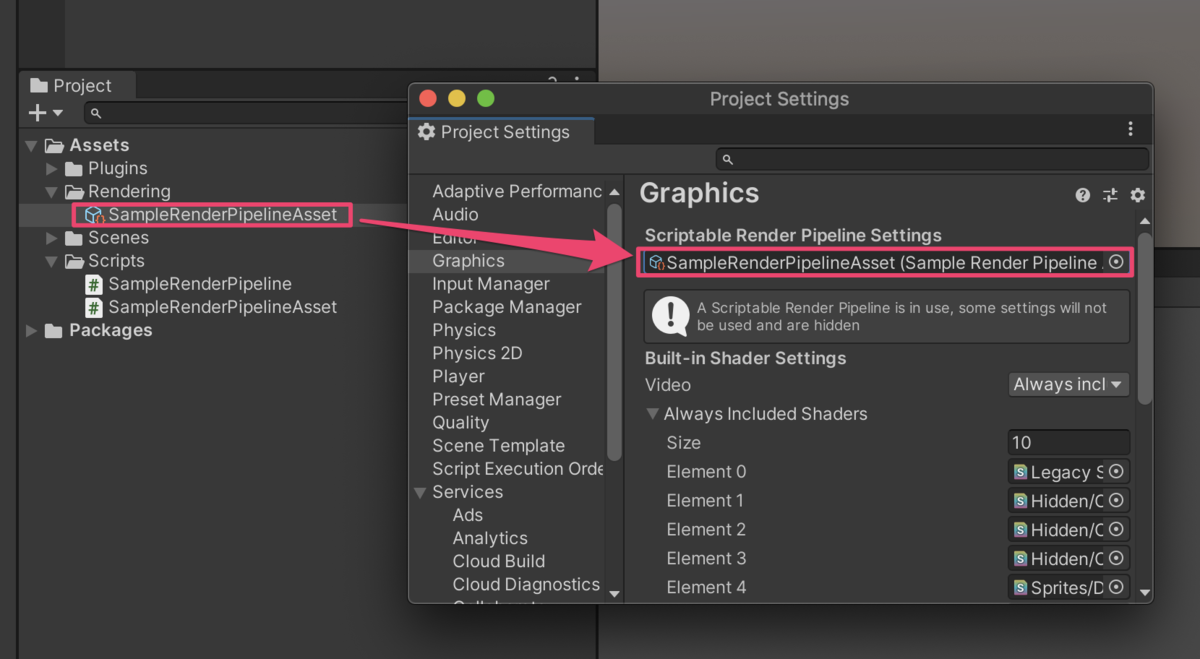1200x659 pixels.
Task: Open the Graphics help icon
Action: tap(1083, 195)
